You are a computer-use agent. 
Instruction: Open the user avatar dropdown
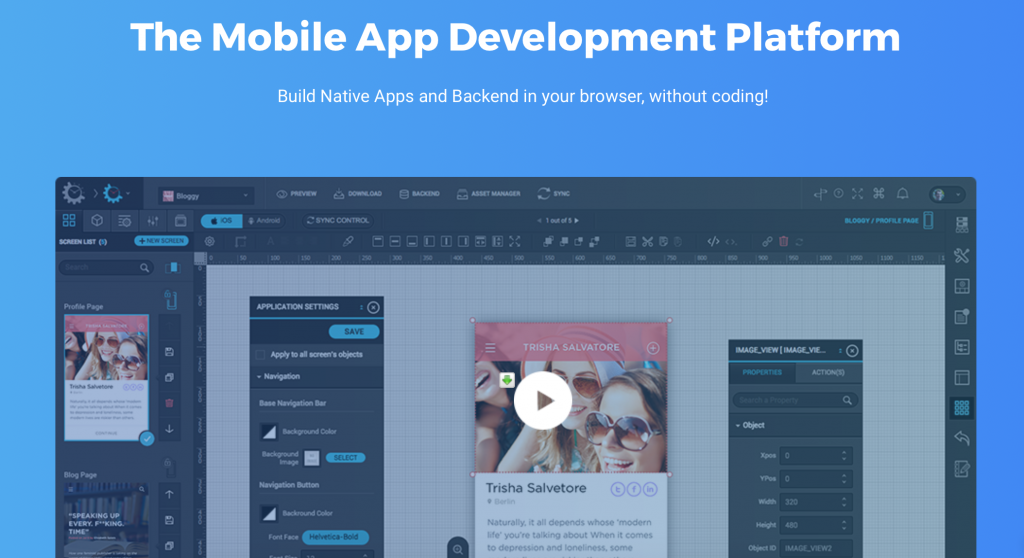pyautogui.click(x=946, y=195)
